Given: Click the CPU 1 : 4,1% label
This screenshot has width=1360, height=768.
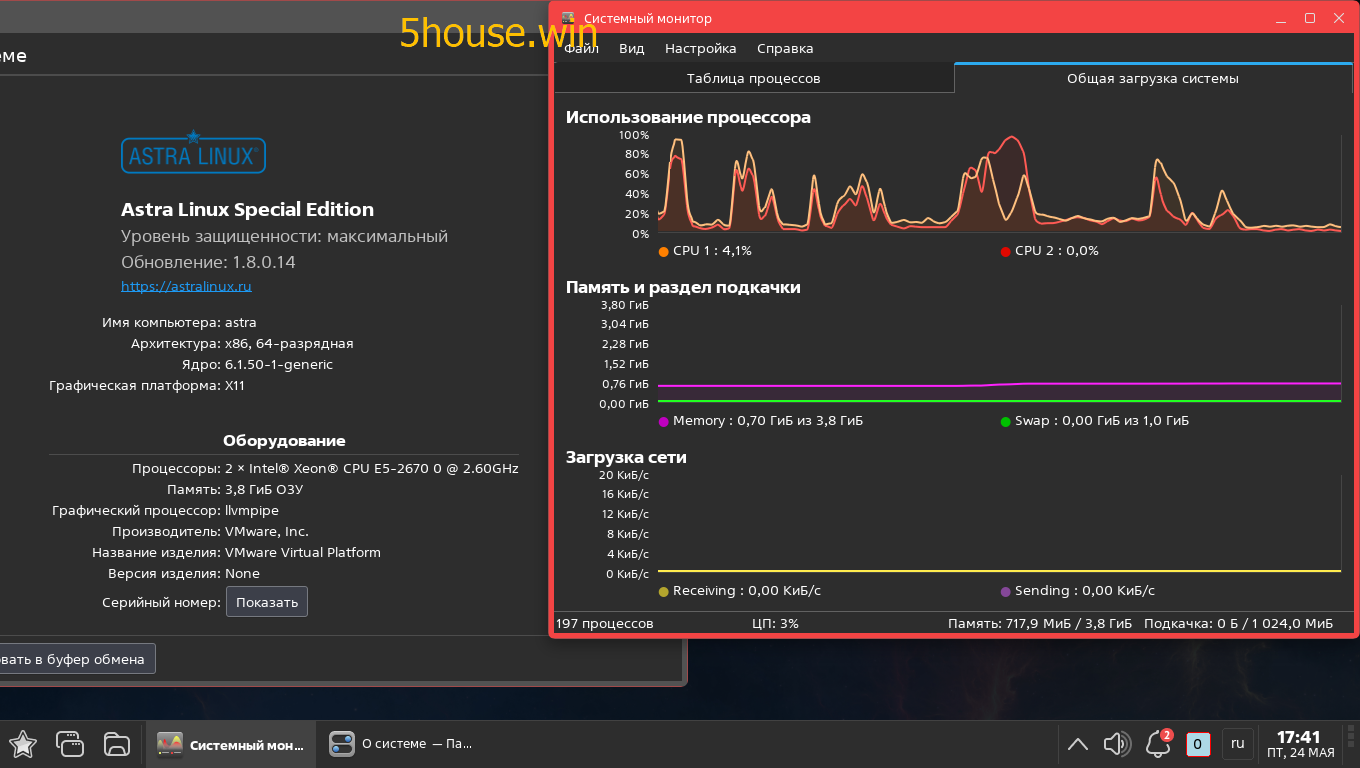Looking at the screenshot, I should [712, 251].
